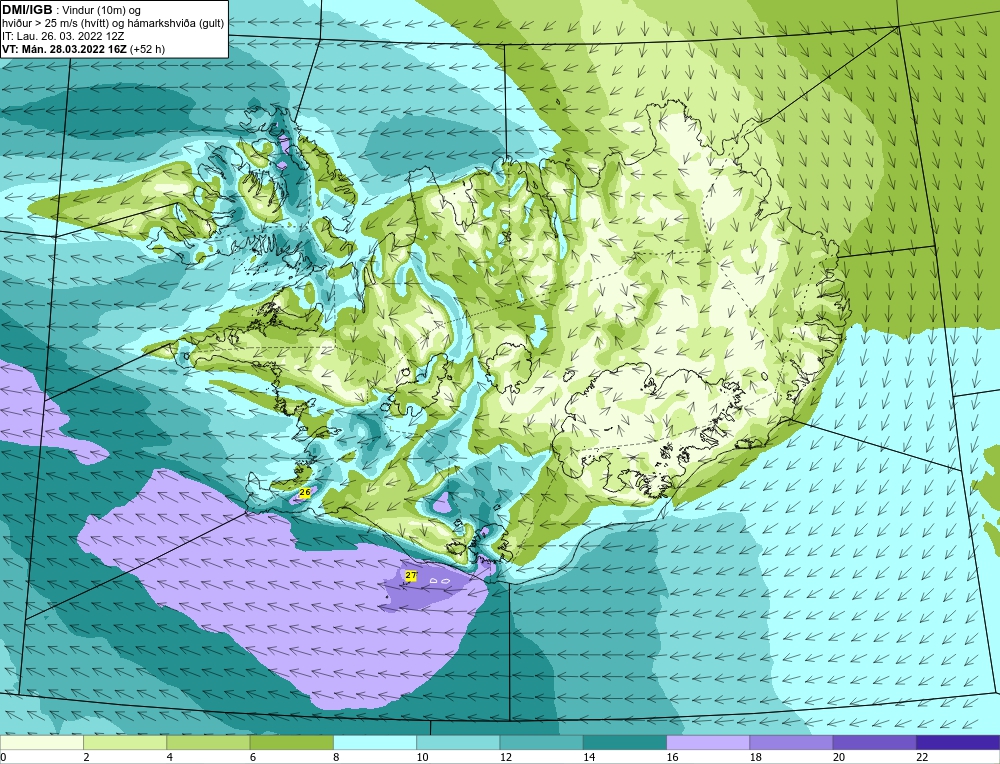This screenshot has height=764, width=1000.
Task: Select the 18–20 m/s purple swatch
Action: pyautogui.click(x=791, y=742)
